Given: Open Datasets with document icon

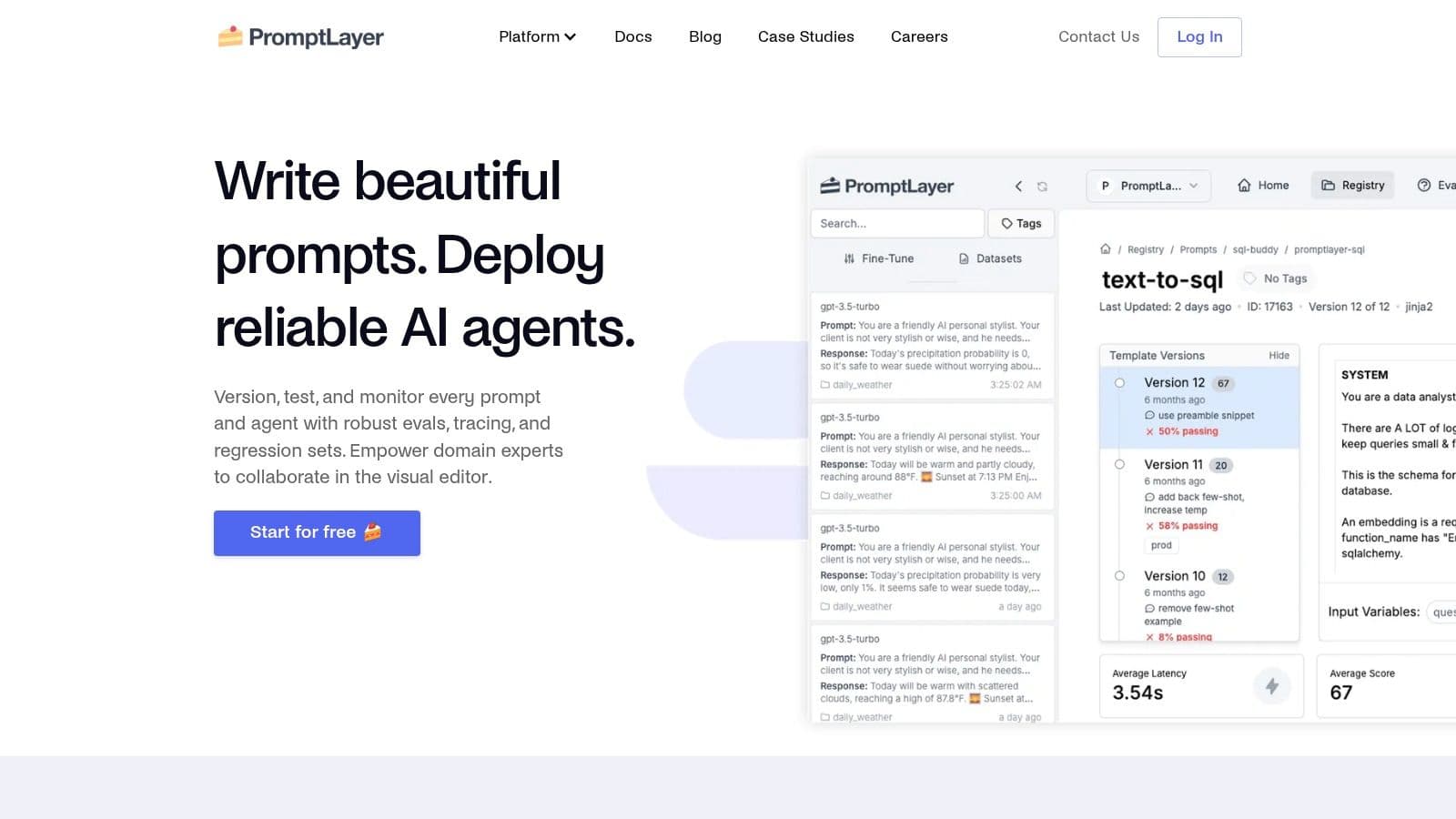Looking at the screenshot, I should click(x=990, y=258).
